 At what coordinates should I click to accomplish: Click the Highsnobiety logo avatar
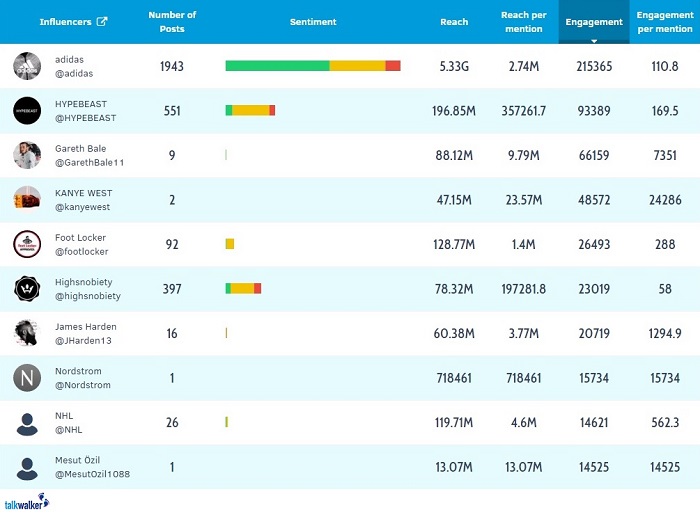(27, 289)
